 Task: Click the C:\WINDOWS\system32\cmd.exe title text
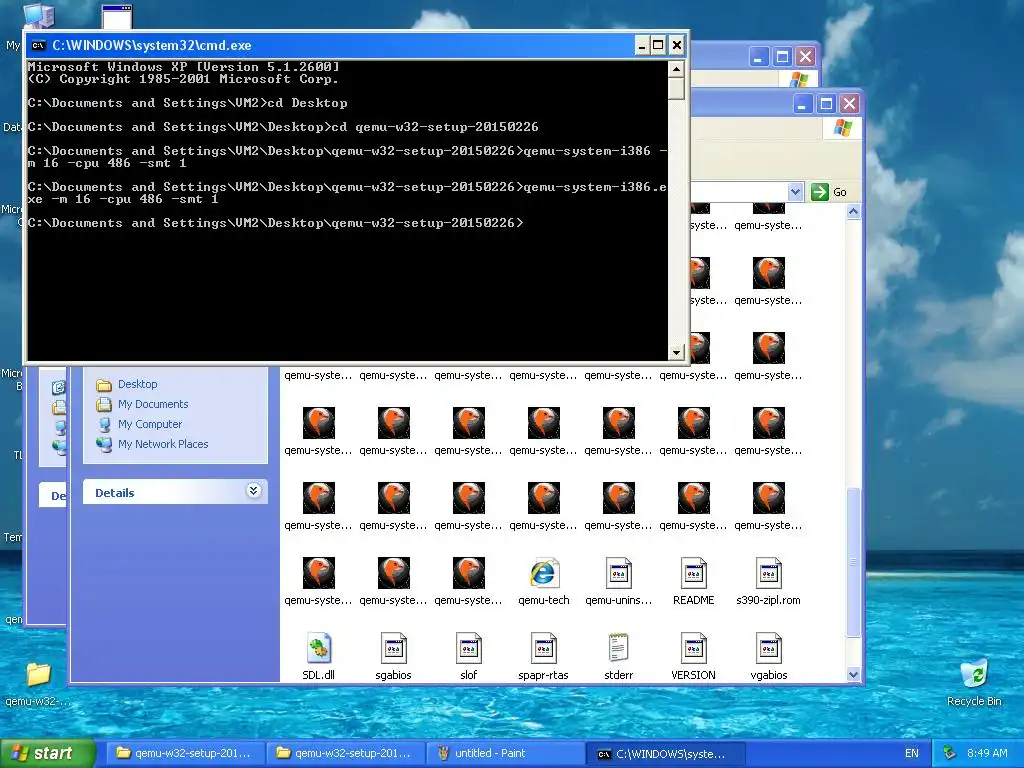tap(152, 45)
